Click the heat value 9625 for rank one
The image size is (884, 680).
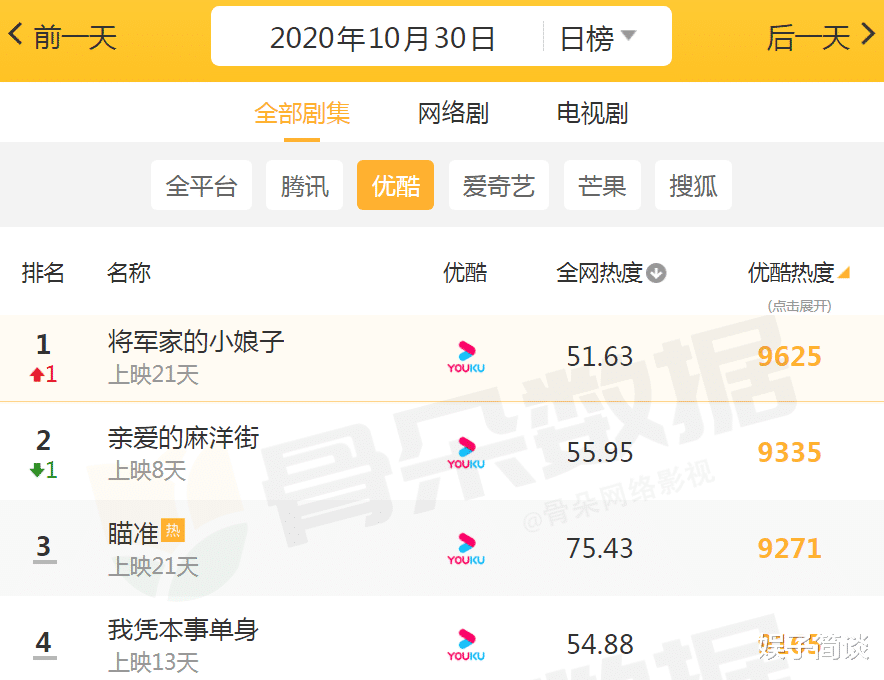(789, 357)
